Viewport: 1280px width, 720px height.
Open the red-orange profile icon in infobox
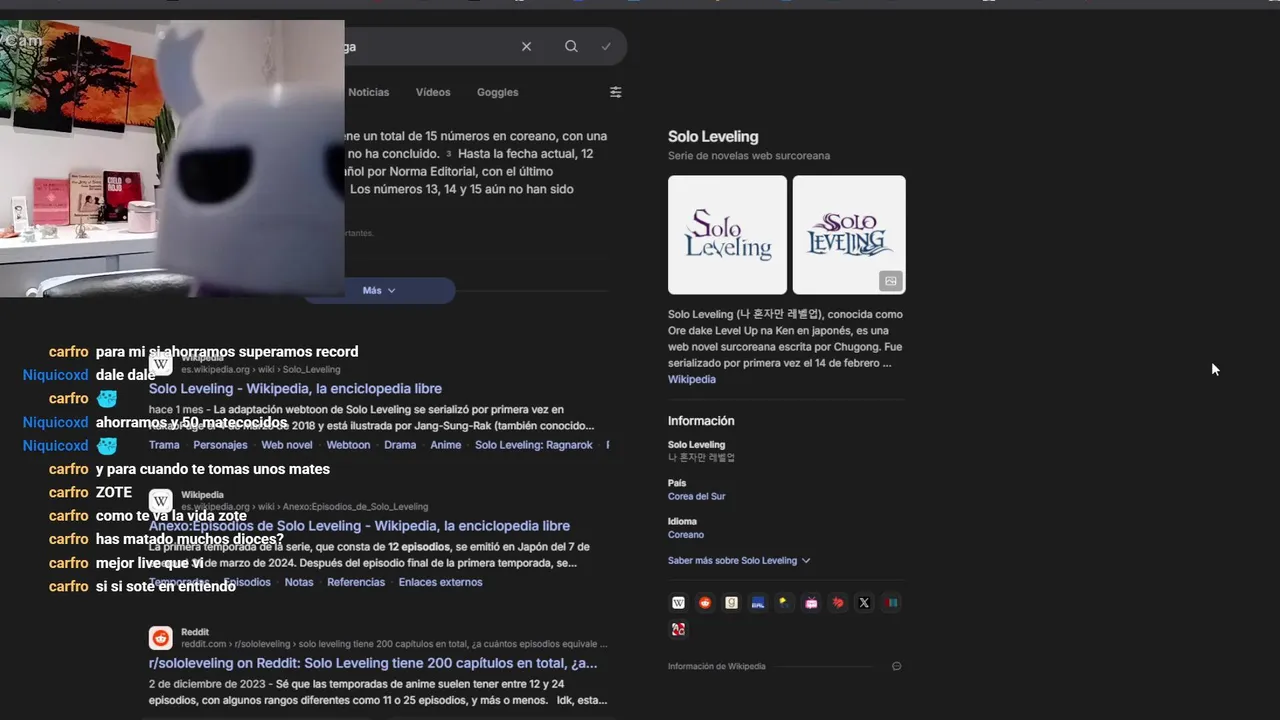point(838,603)
